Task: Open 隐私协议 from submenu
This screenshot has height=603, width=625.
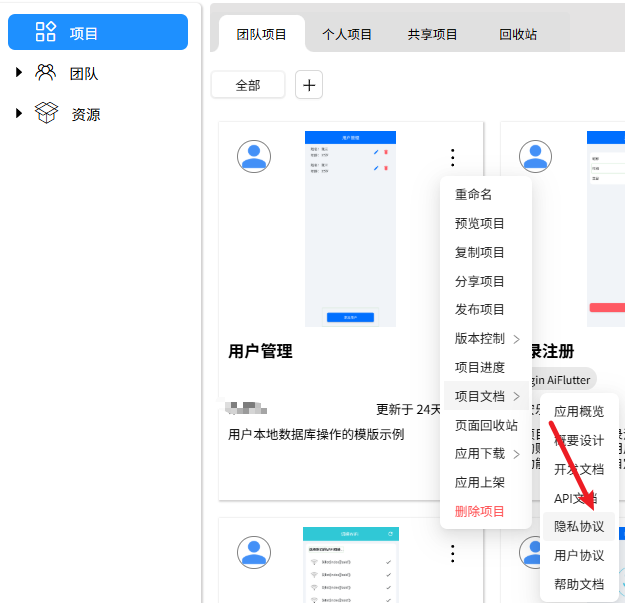Action: pyautogui.click(x=579, y=526)
